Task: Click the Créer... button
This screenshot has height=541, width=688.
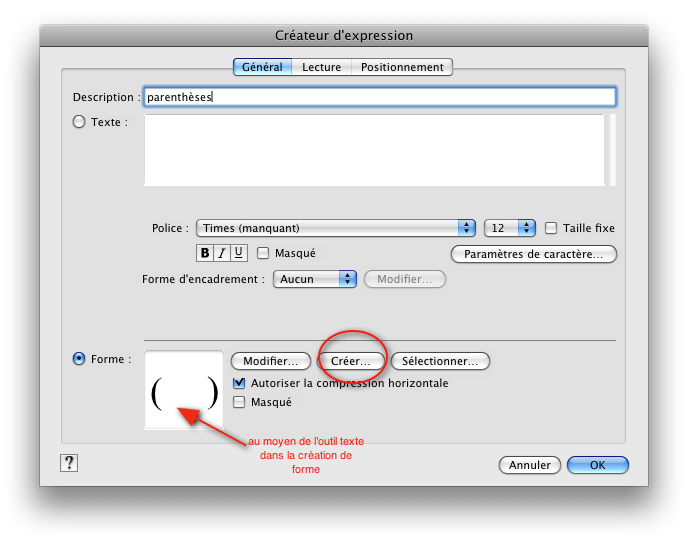Action: click(x=350, y=360)
